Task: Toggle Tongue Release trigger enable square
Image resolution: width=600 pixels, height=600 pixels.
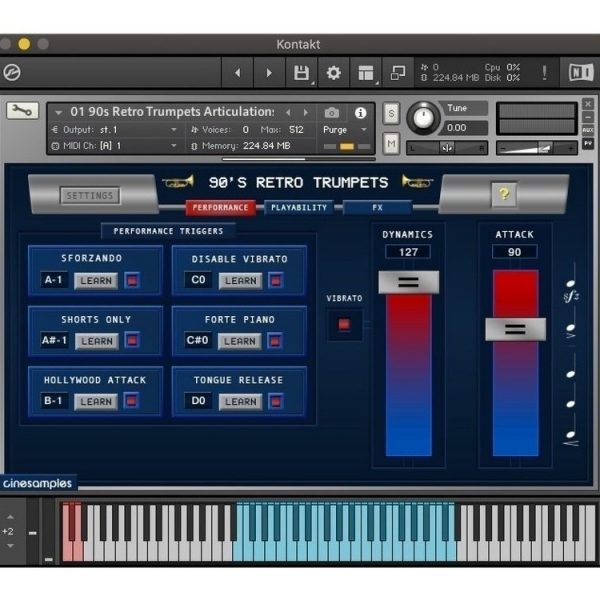Action: point(276,401)
